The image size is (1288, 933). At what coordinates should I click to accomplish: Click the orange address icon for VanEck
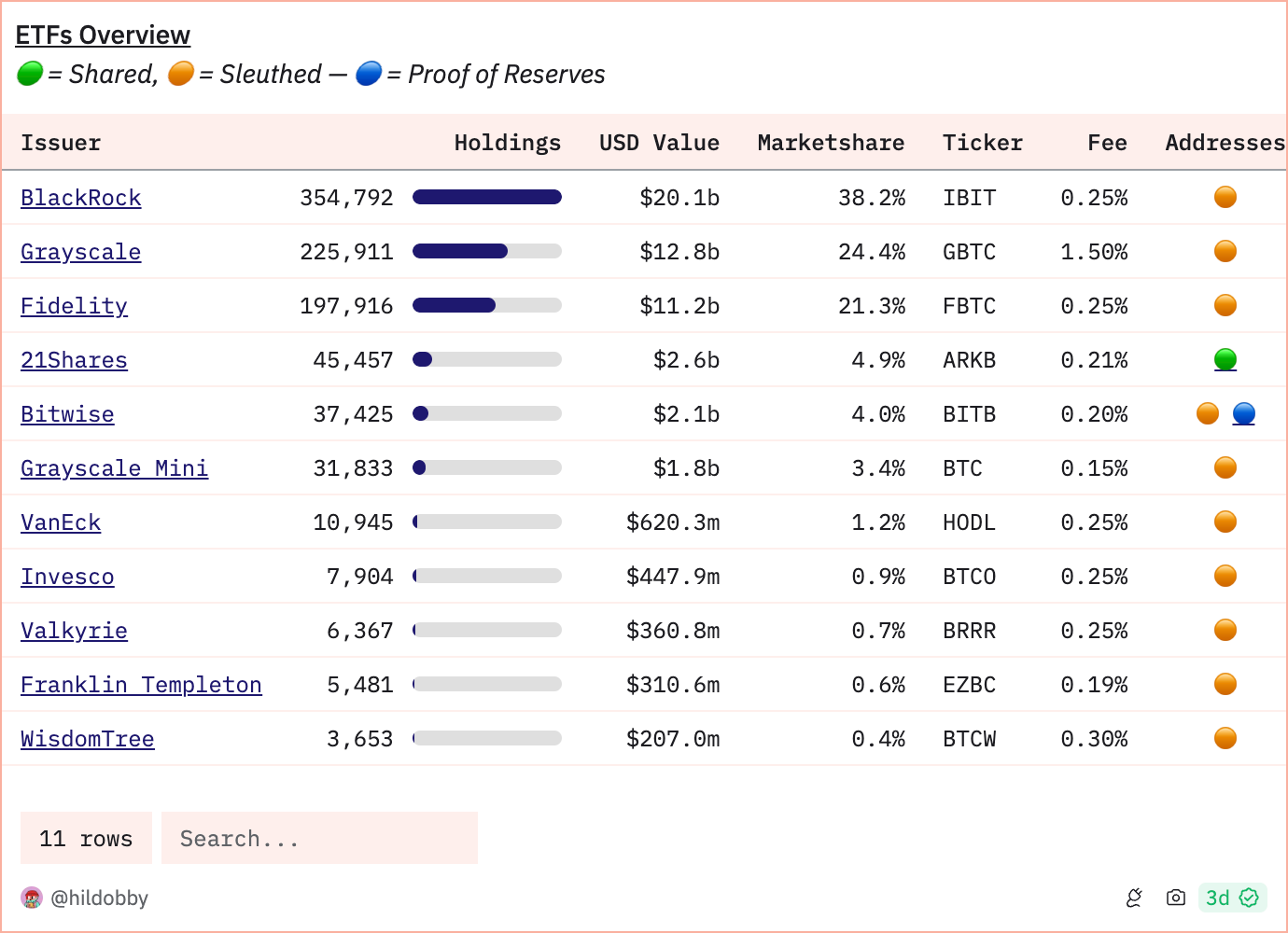point(1225,522)
